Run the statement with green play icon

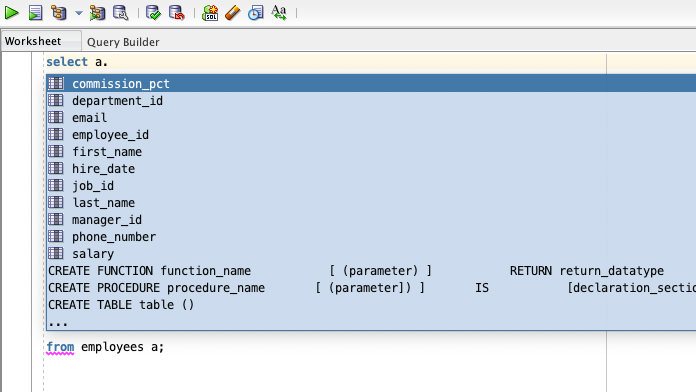(x=12, y=13)
